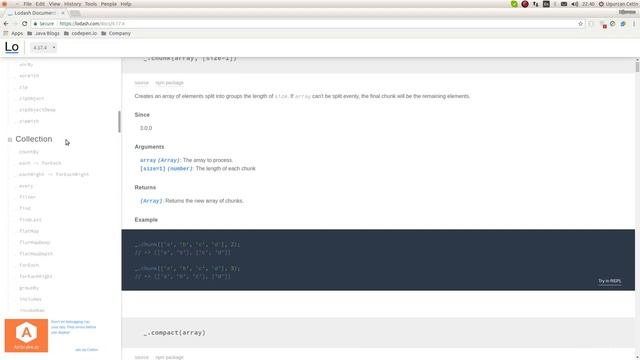Open the codepen.io bookmark folder

pos(80,33)
